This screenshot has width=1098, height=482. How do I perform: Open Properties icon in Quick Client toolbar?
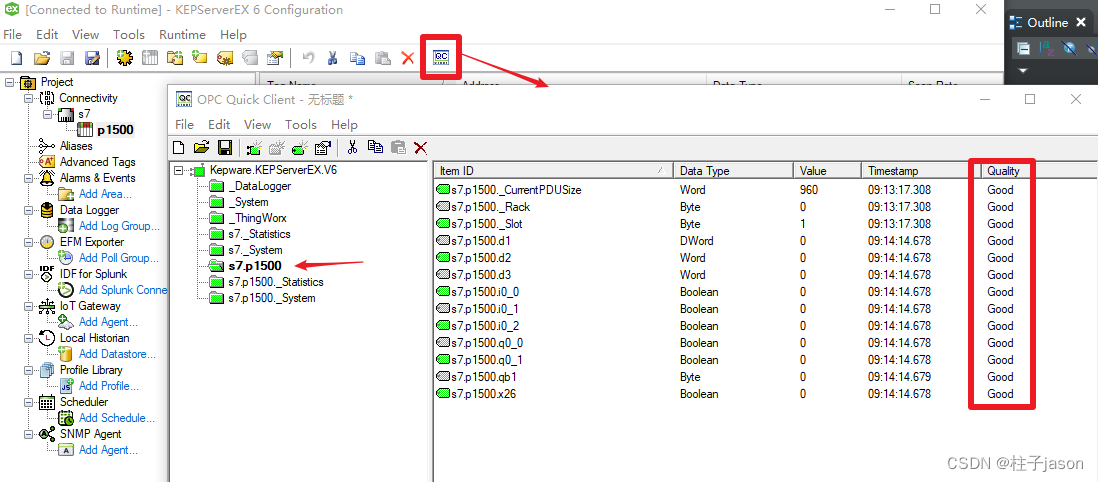tap(323, 147)
